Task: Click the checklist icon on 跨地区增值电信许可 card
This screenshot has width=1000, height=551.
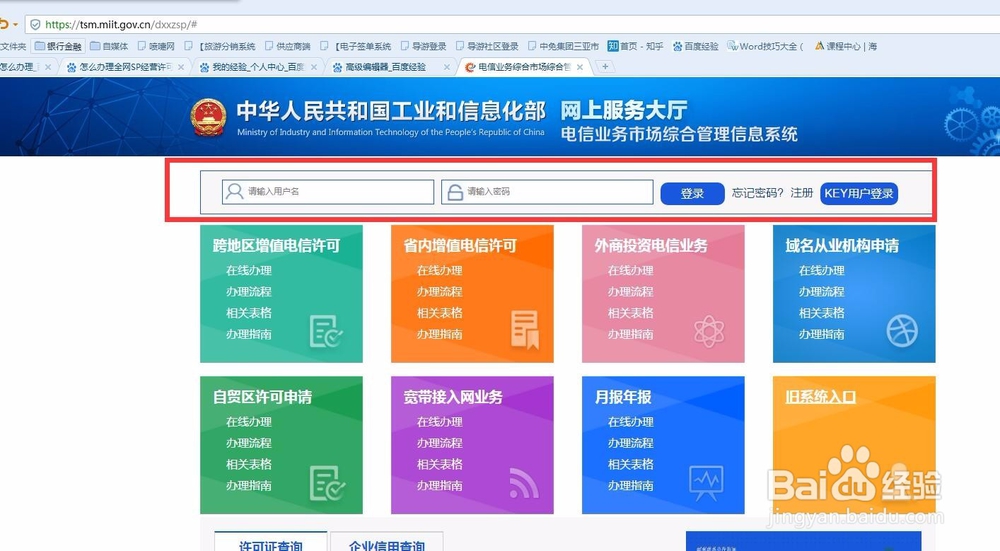Action: click(326, 331)
